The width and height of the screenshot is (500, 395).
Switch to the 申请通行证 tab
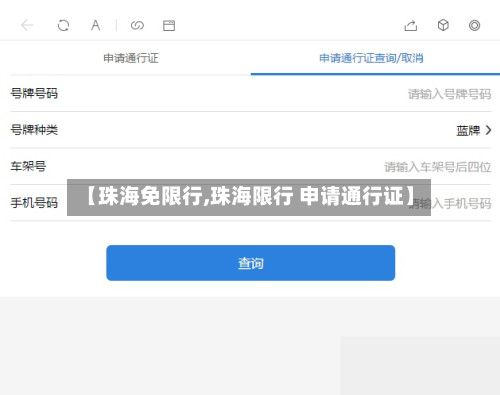click(131, 58)
